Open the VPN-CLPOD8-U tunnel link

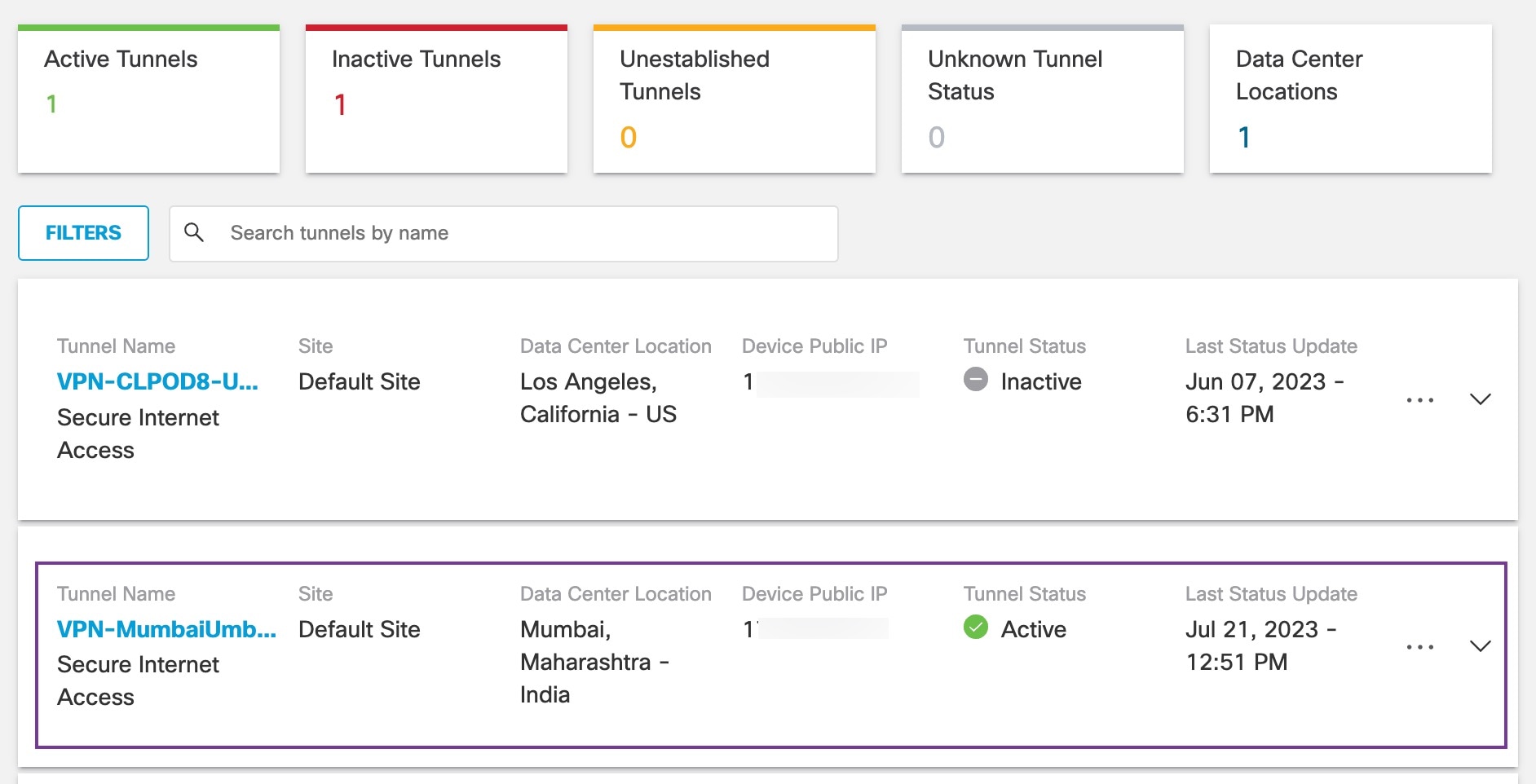point(157,381)
